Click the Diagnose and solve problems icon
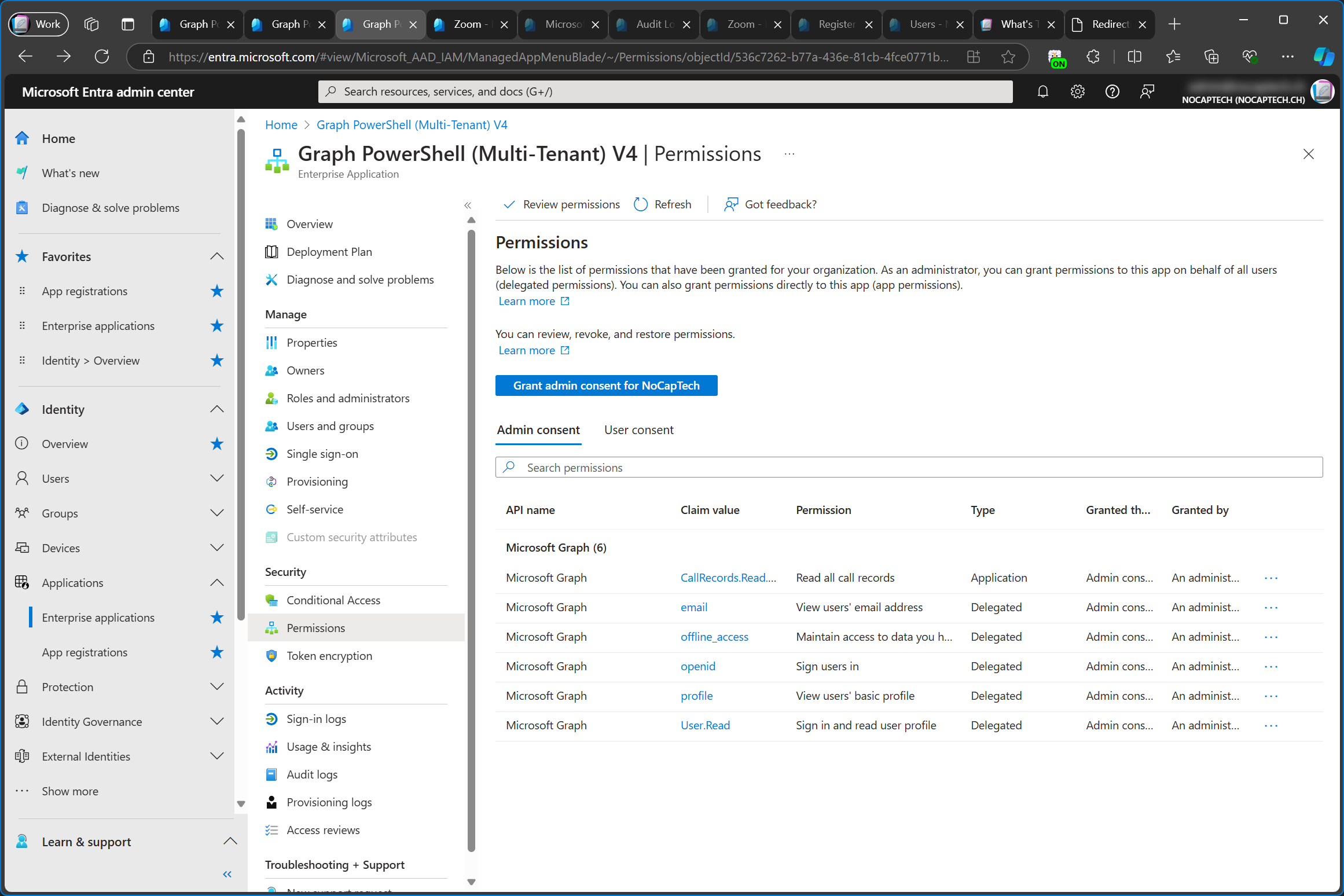This screenshot has width=1344, height=896. (271, 279)
